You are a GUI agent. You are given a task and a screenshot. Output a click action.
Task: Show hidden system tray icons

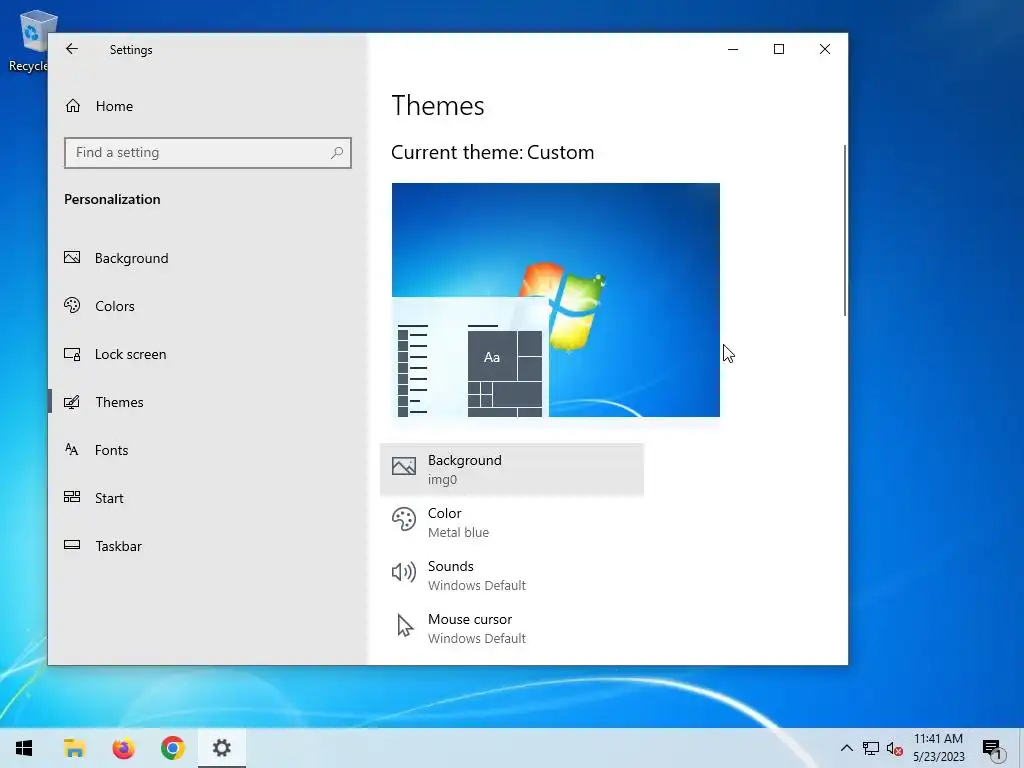846,748
